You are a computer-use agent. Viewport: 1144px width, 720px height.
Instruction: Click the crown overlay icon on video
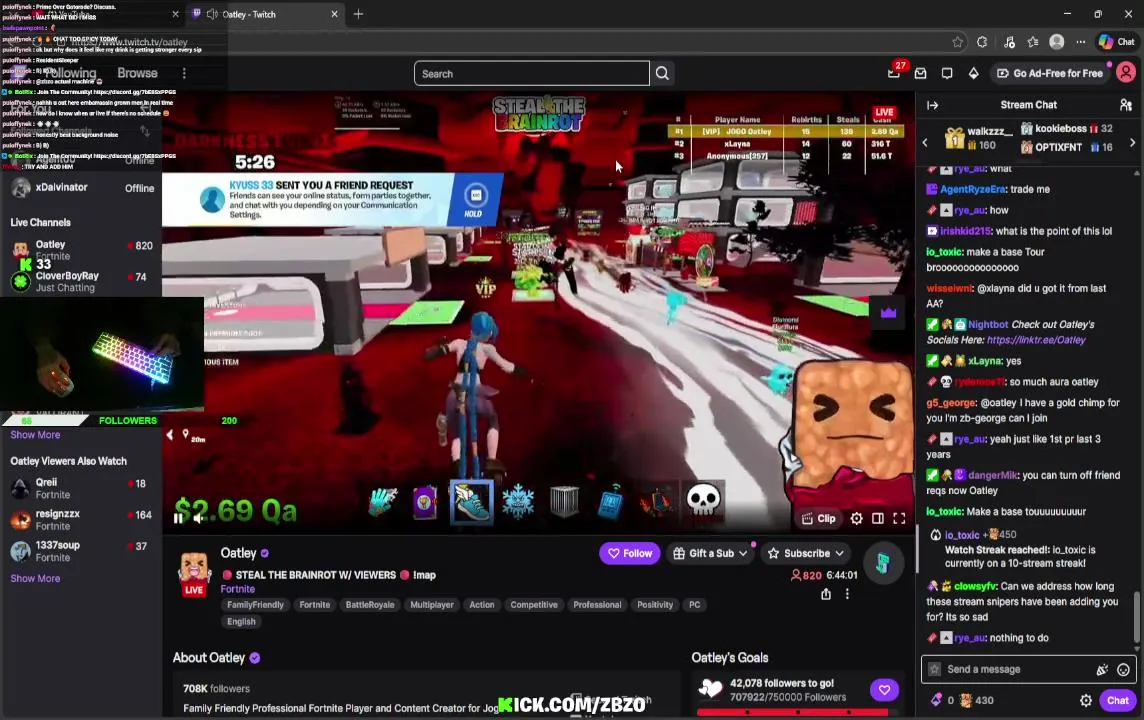pyautogui.click(x=888, y=313)
